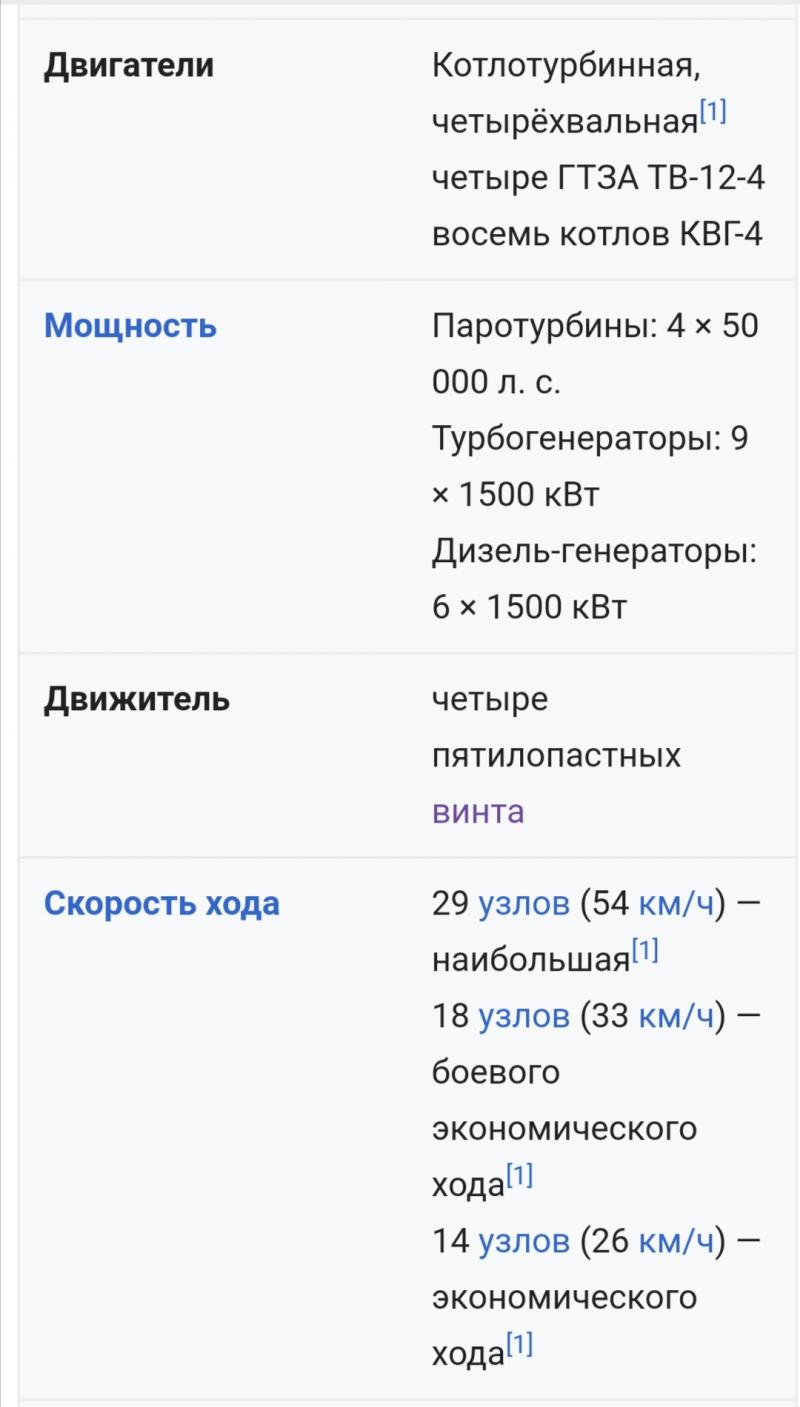The image size is (800, 1407).
Task: Select the Котлотурбинная text
Action: click(x=563, y=66)
